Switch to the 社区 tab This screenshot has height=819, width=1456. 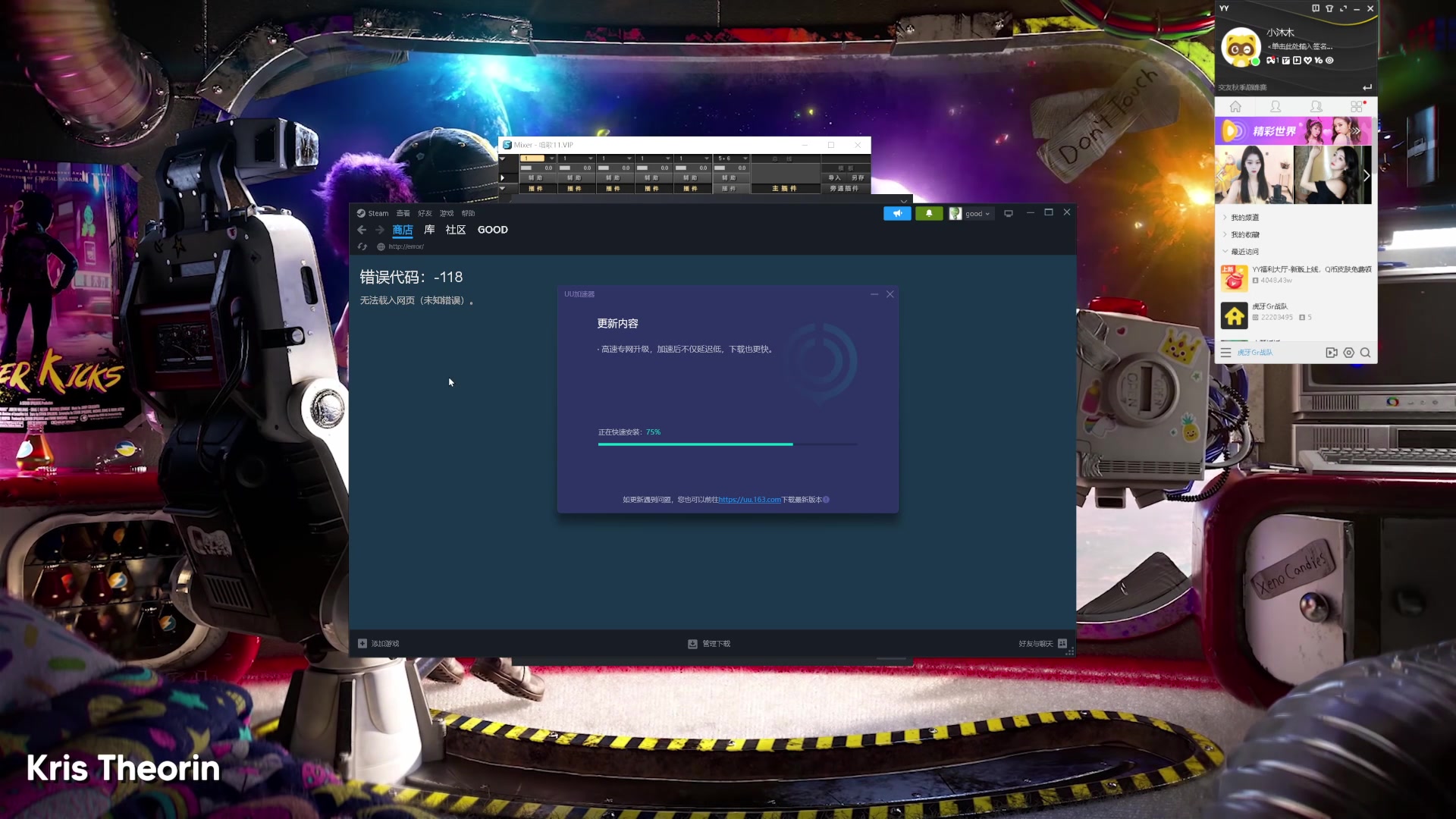click(x=456, y=230)
